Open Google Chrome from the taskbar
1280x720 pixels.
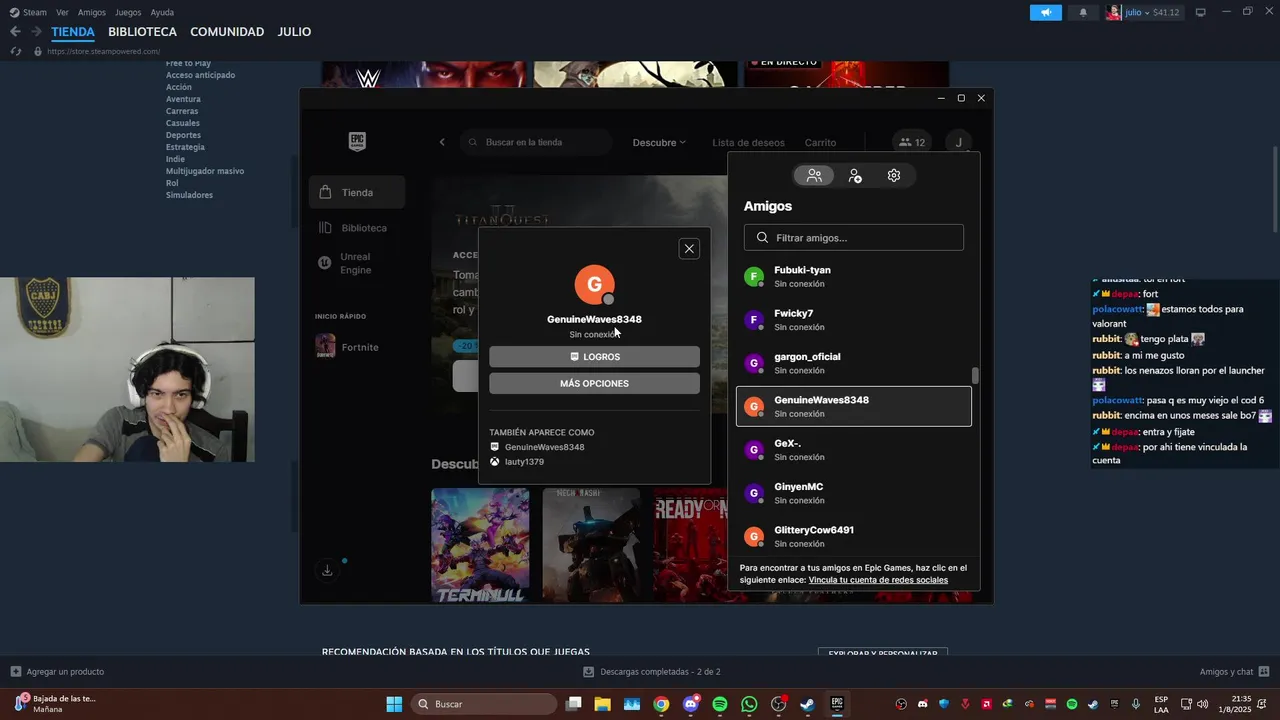(x=661, y=704)
